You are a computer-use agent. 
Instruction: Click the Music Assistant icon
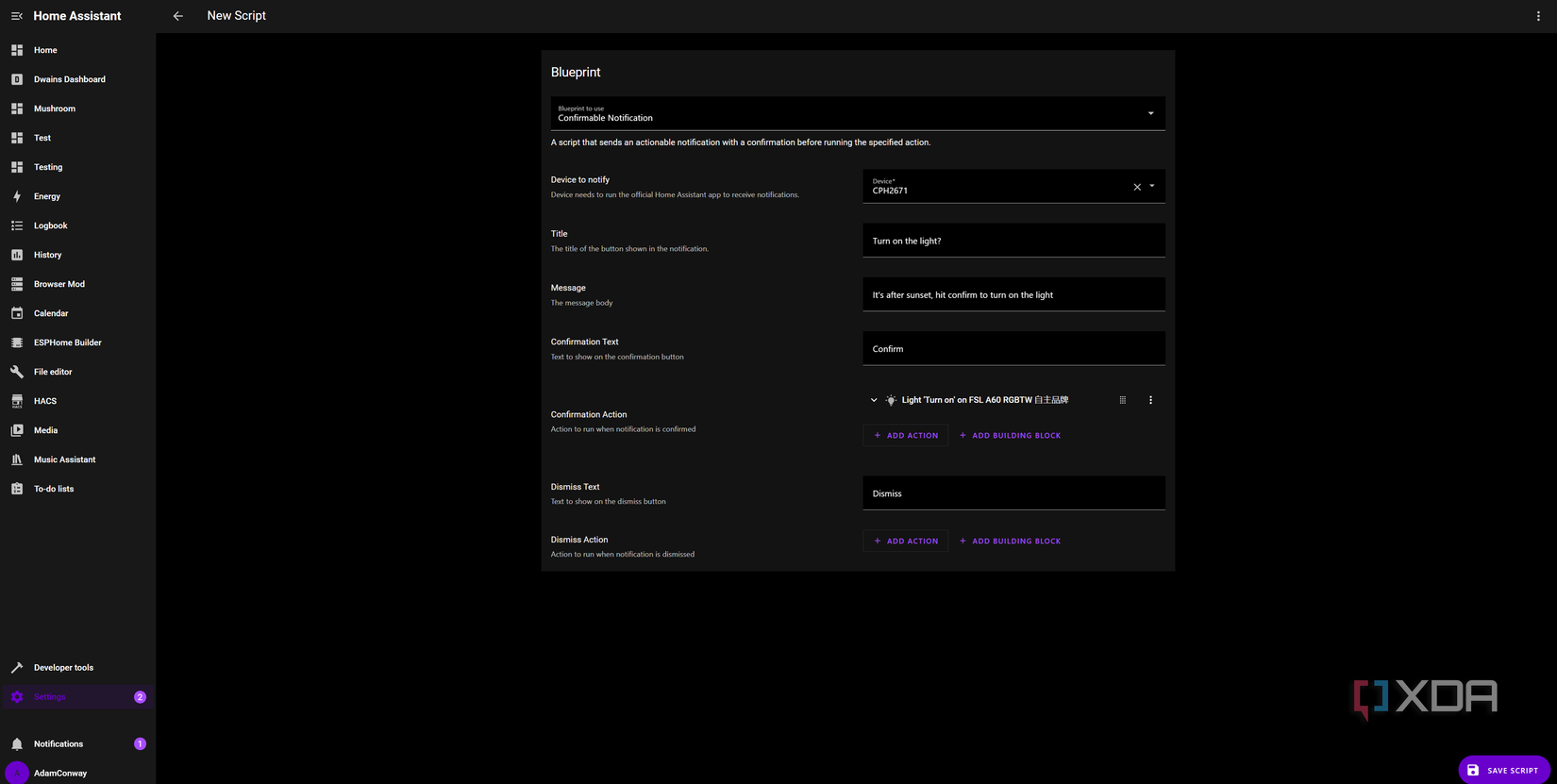click(17, 459)
